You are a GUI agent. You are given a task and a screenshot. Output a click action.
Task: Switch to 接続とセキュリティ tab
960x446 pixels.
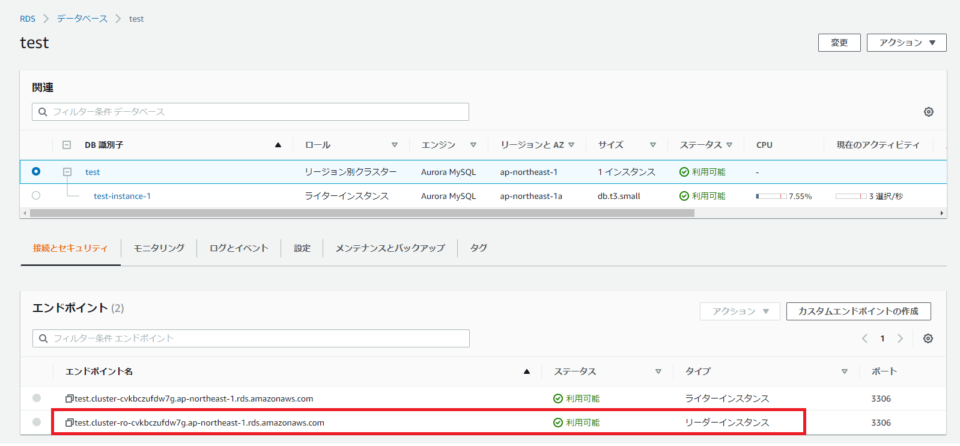[70, 248]
